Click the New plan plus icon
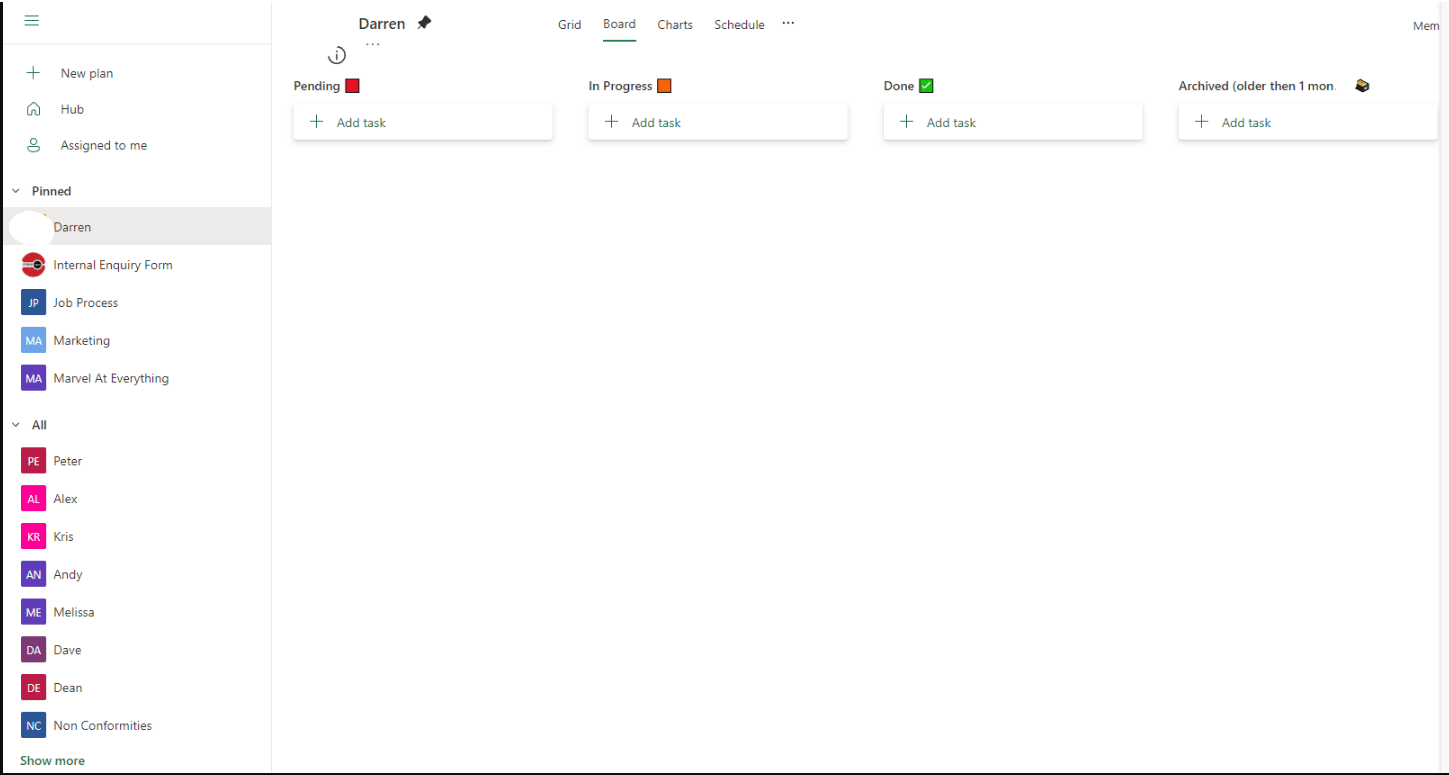 [33, 73]
